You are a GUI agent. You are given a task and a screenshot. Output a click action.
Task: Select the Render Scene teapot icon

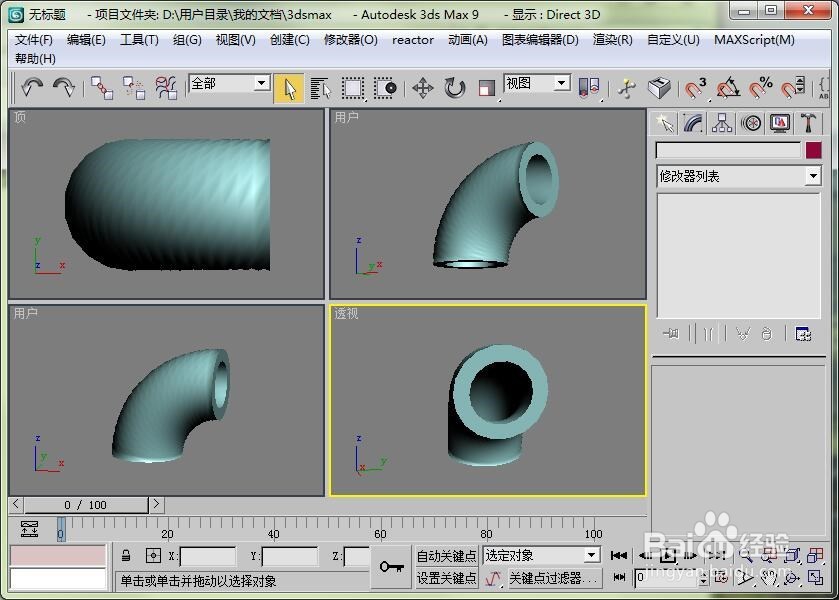tap(660, 88)
